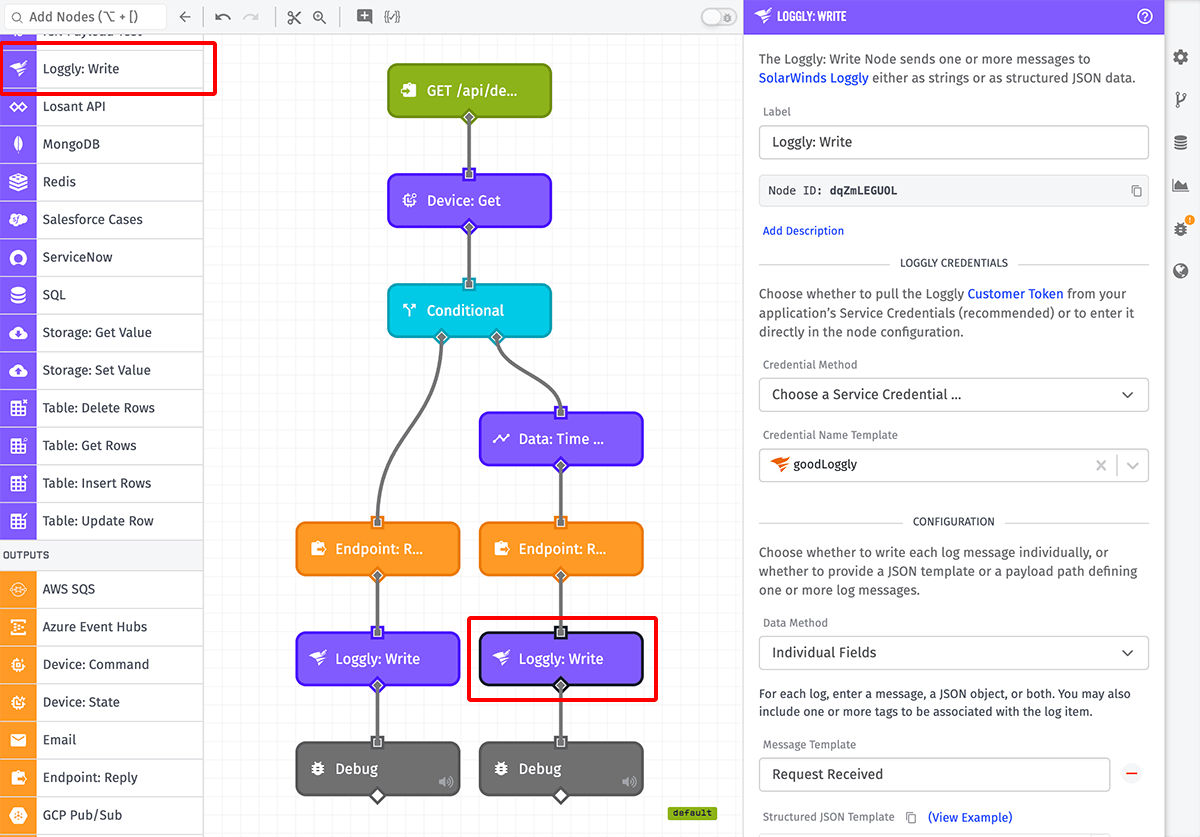1200x837 pixels.
Task: Open the debug bug icon tab
Action: pos(1181,228)
